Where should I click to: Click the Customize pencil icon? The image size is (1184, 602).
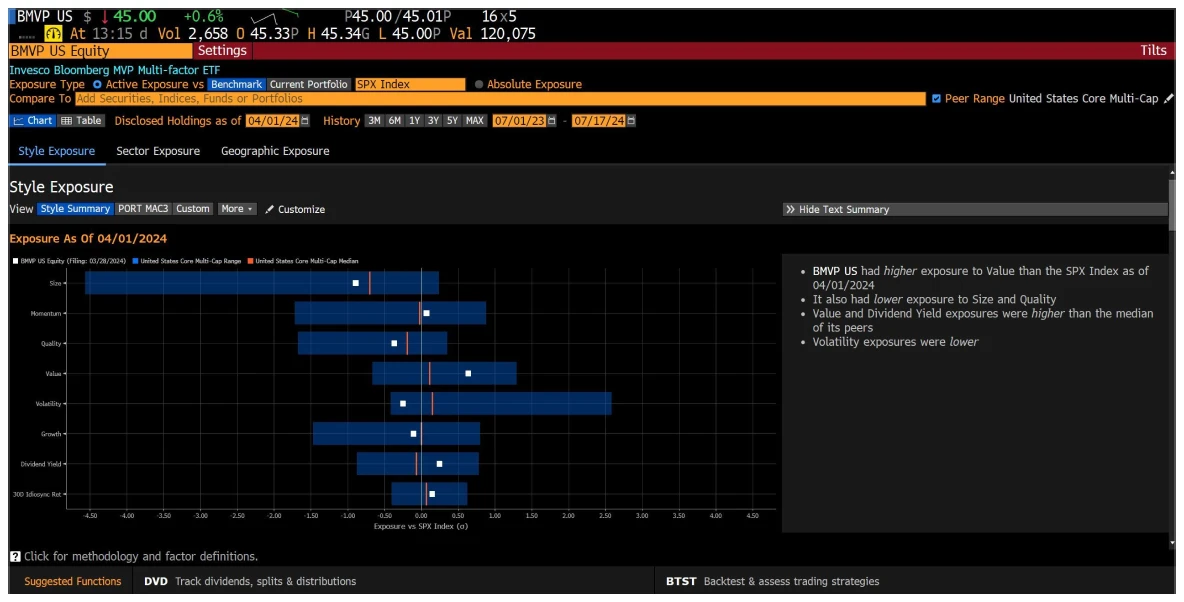[x=270, y=209]
